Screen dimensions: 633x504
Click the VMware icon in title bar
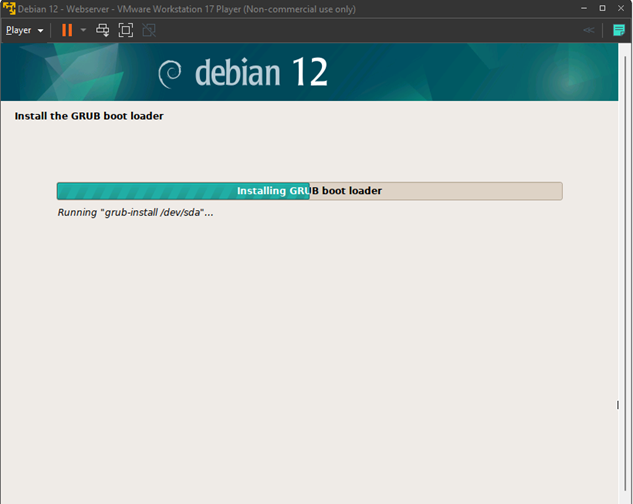(x=8, y=8)
